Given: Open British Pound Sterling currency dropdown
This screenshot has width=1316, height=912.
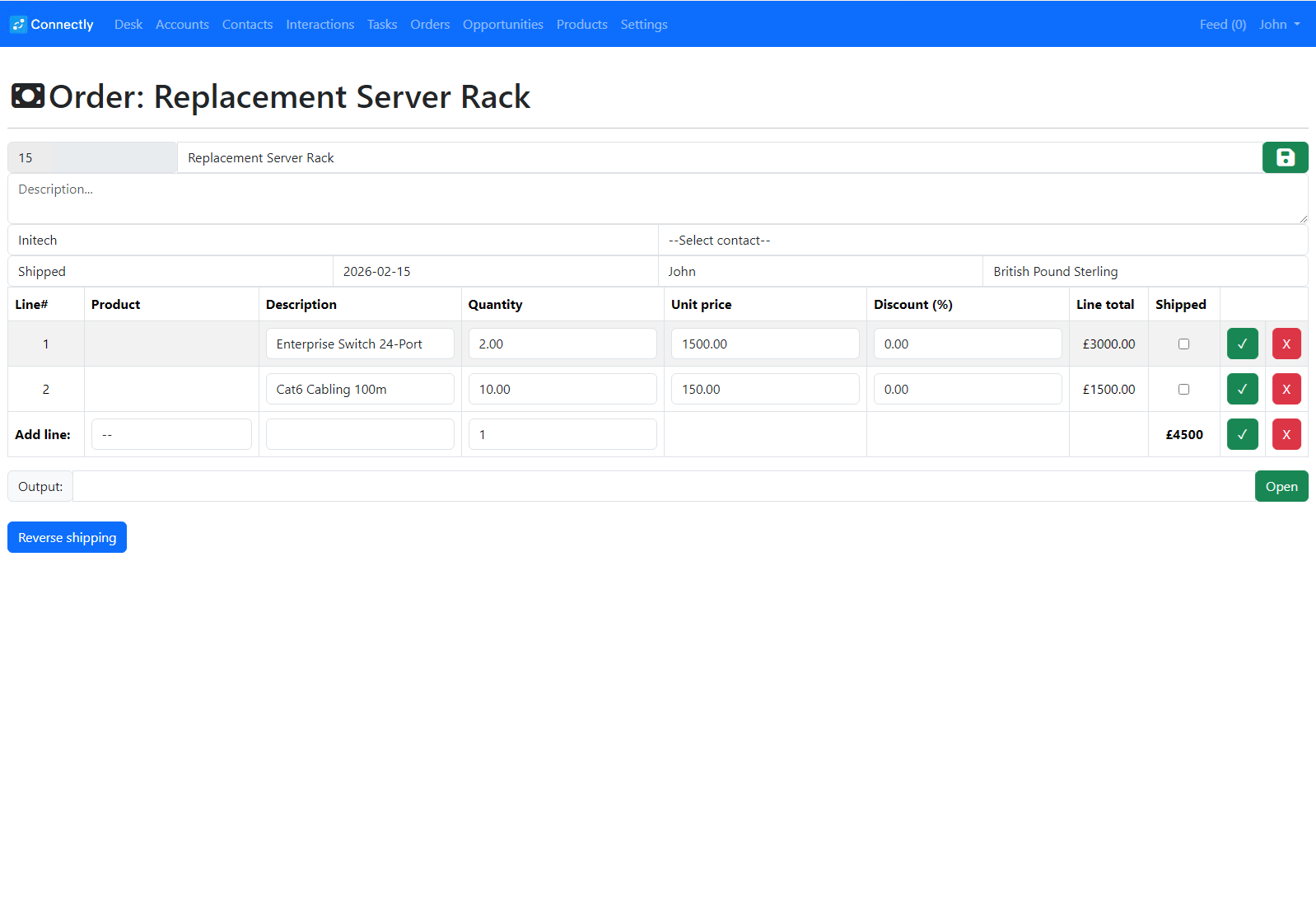Looking at the screenshot, I should tap(1145, 271).
